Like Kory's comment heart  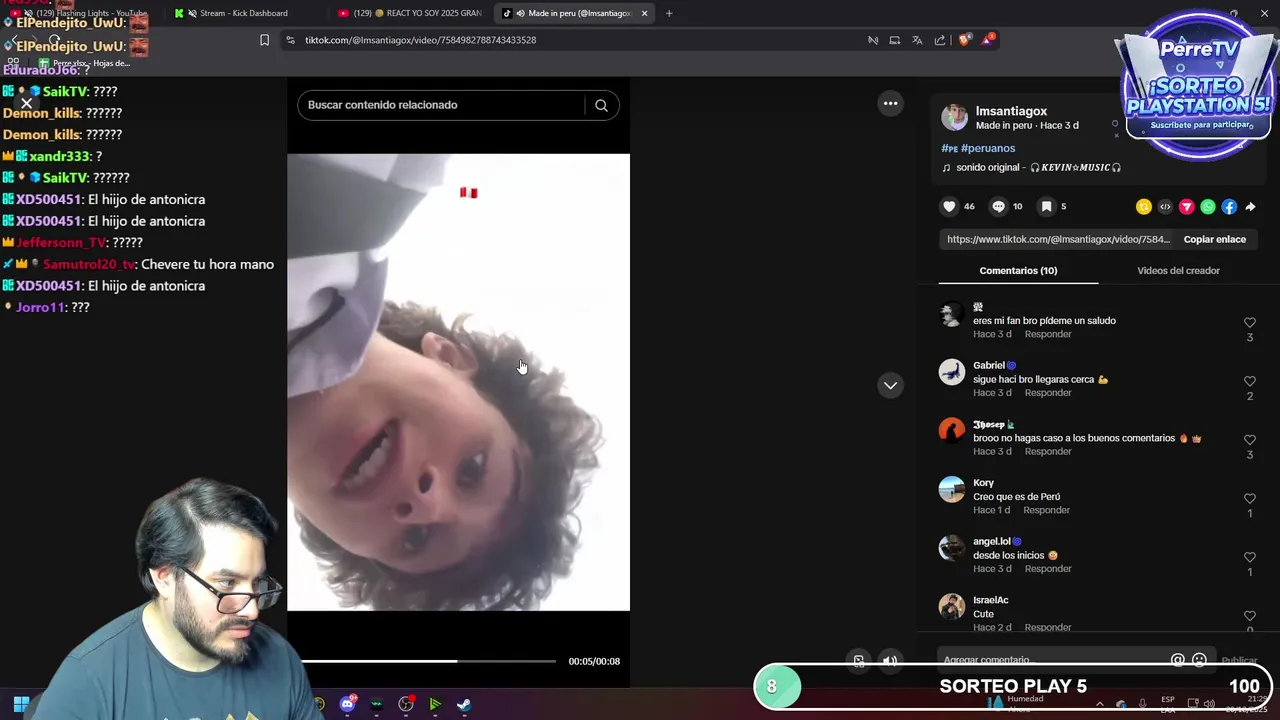pos(1249,498)
